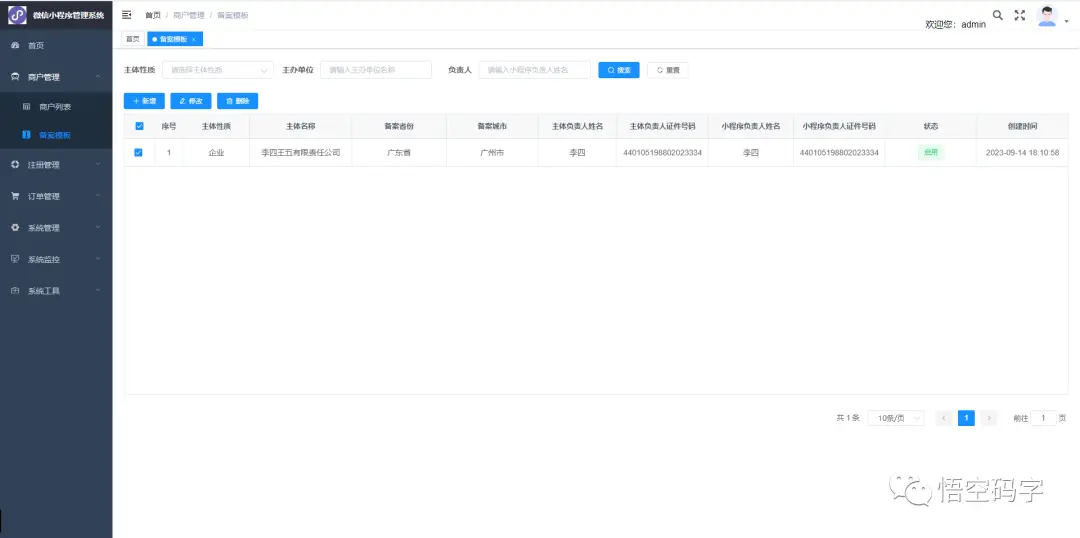This screenshot has width=1080, height=538.
Task: Expand the 系统监控 menu chevron
Action: click(x=98, y=259)
